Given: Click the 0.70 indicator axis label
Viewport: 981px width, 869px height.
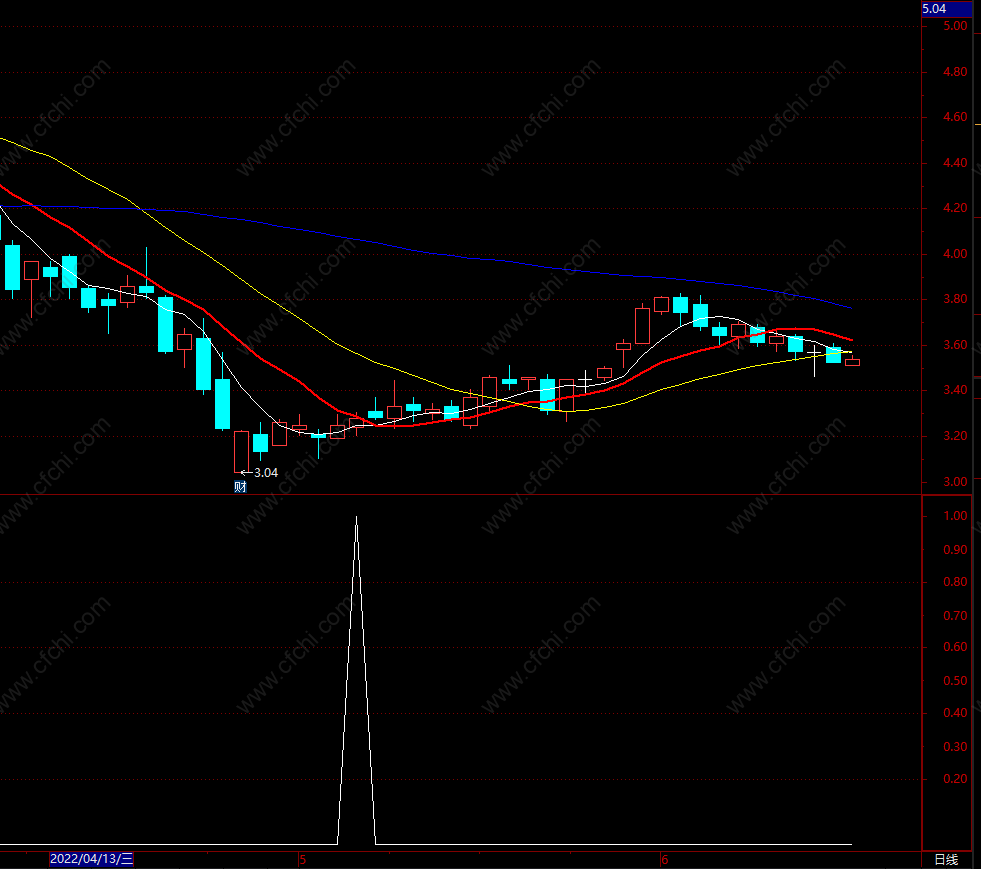Looking at the screenshot, I should click(x=955, y=616).
